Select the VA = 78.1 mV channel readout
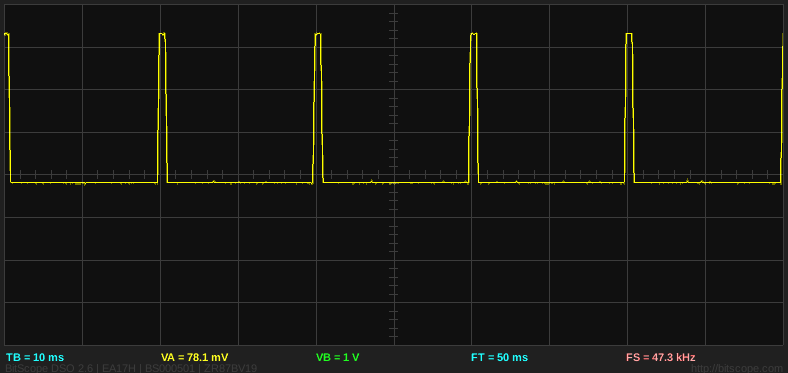The height and width of the screenshot is (373, 788). [x=194, y=358]
